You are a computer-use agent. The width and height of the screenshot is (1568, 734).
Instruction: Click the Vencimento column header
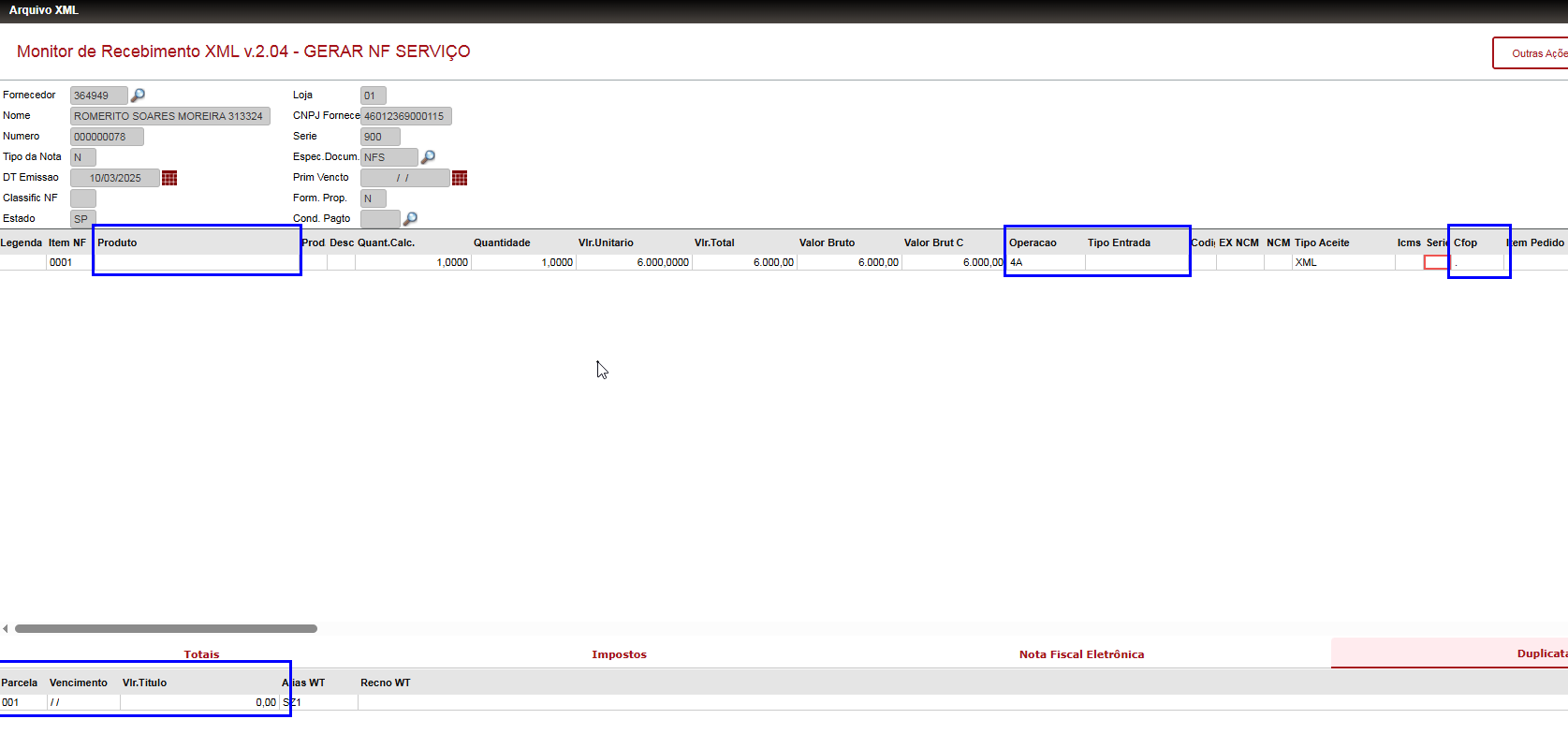(x=79, y=683)
